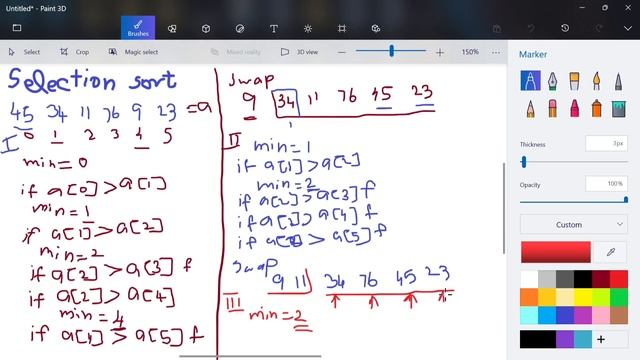Switch to the Brushes tab
The height and width of the screenshot is (360, 640).
(x=138, y=28)
